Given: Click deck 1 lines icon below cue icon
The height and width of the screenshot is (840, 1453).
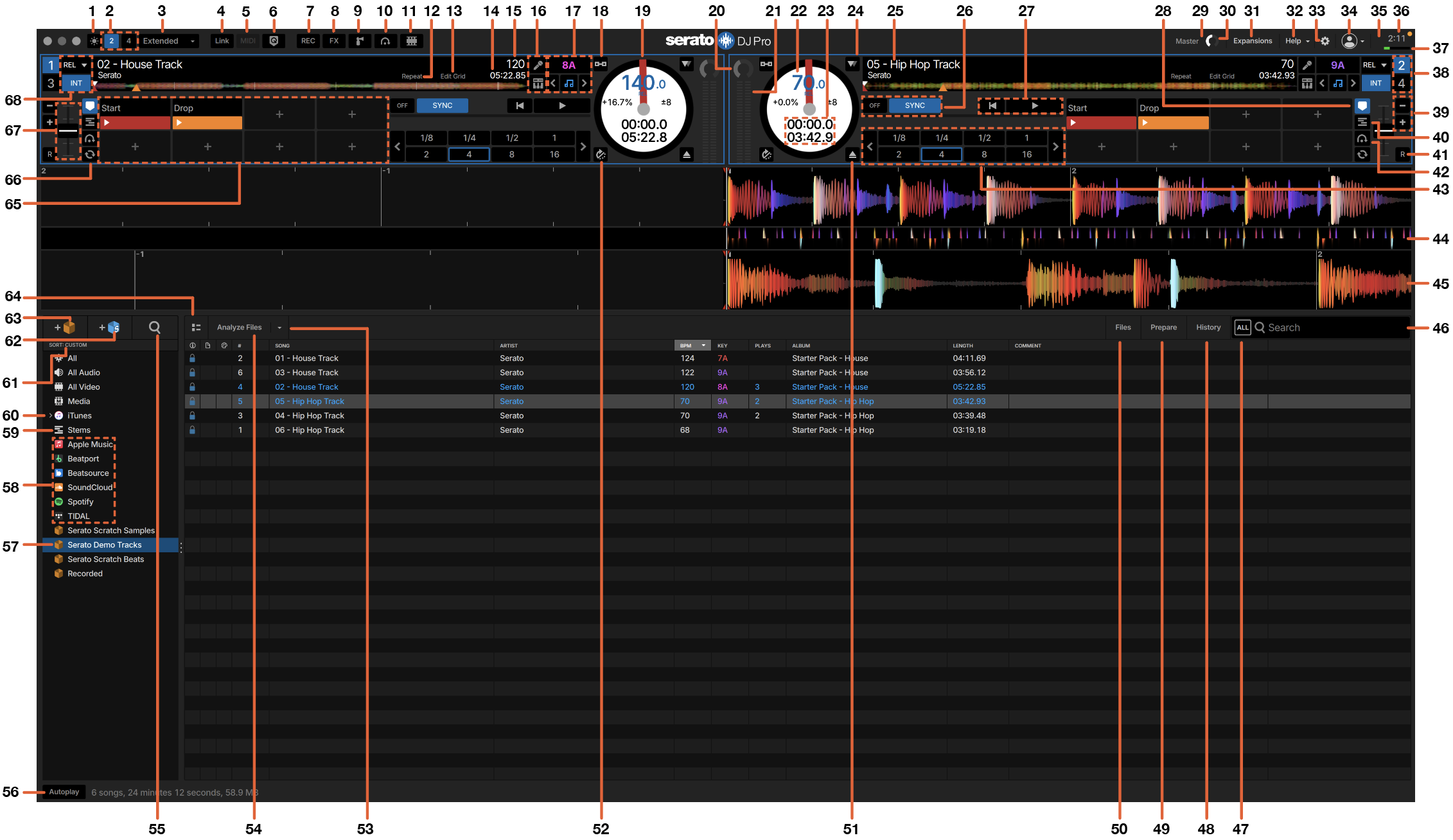Looking at the screenshot, I should click(90, 122).
